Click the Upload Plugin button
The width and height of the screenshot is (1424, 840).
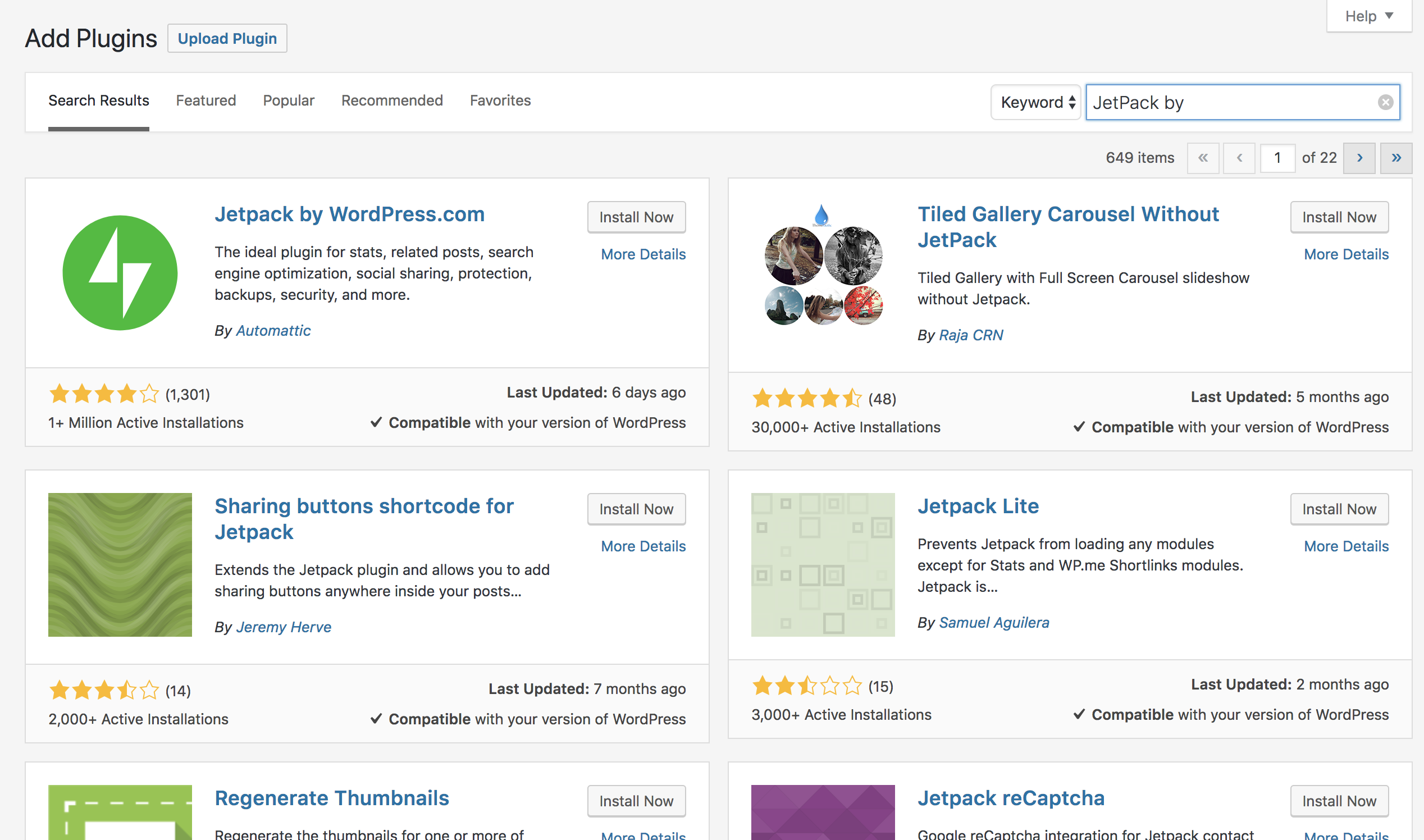[x=227, y=39]
